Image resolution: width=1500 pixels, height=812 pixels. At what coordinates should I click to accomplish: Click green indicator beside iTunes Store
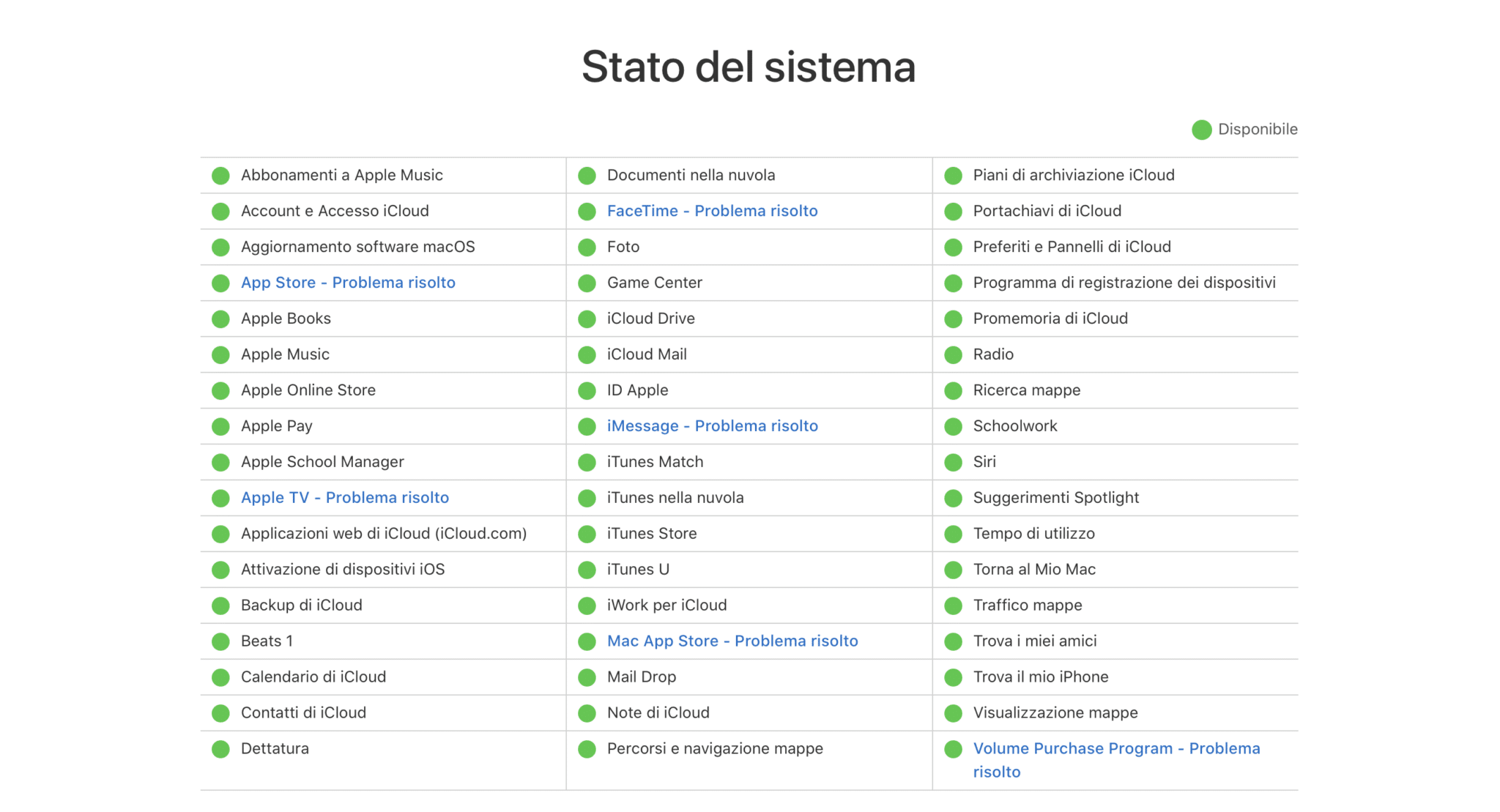click(587, 534)
